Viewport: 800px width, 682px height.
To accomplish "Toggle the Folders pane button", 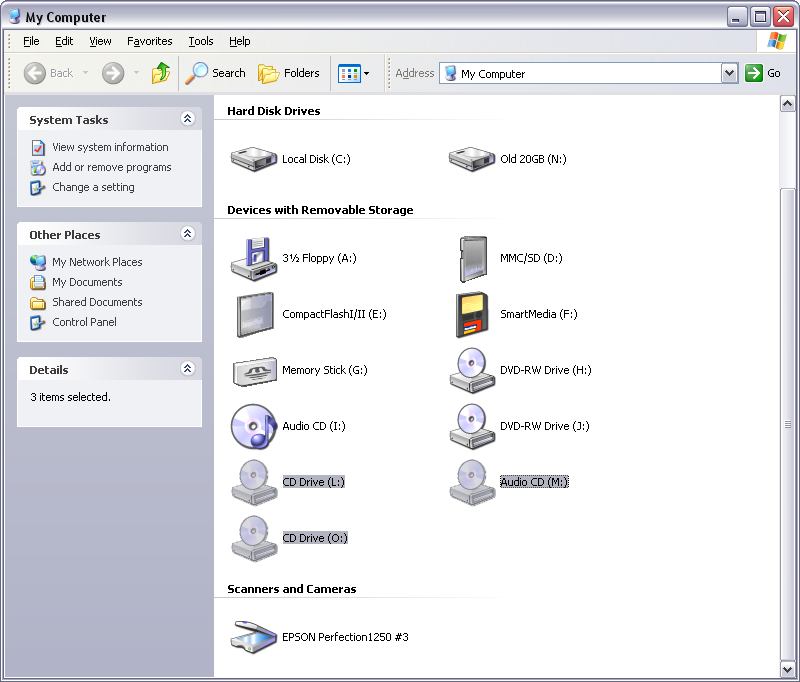I will 289,73.
